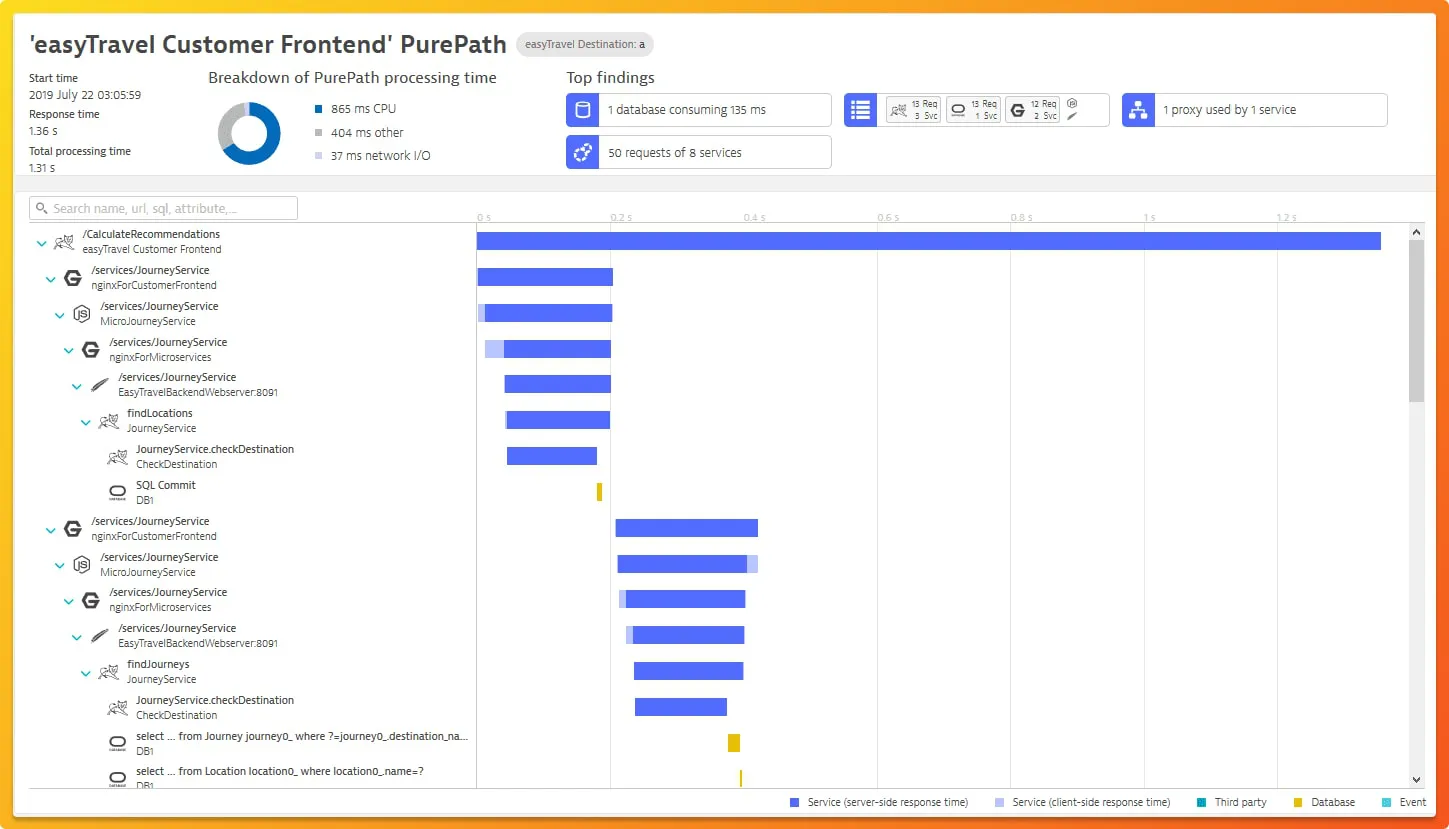Click the proxy icon of '1 proxy used by 1 service'
1449x829 pixels.
point(1139,110)
